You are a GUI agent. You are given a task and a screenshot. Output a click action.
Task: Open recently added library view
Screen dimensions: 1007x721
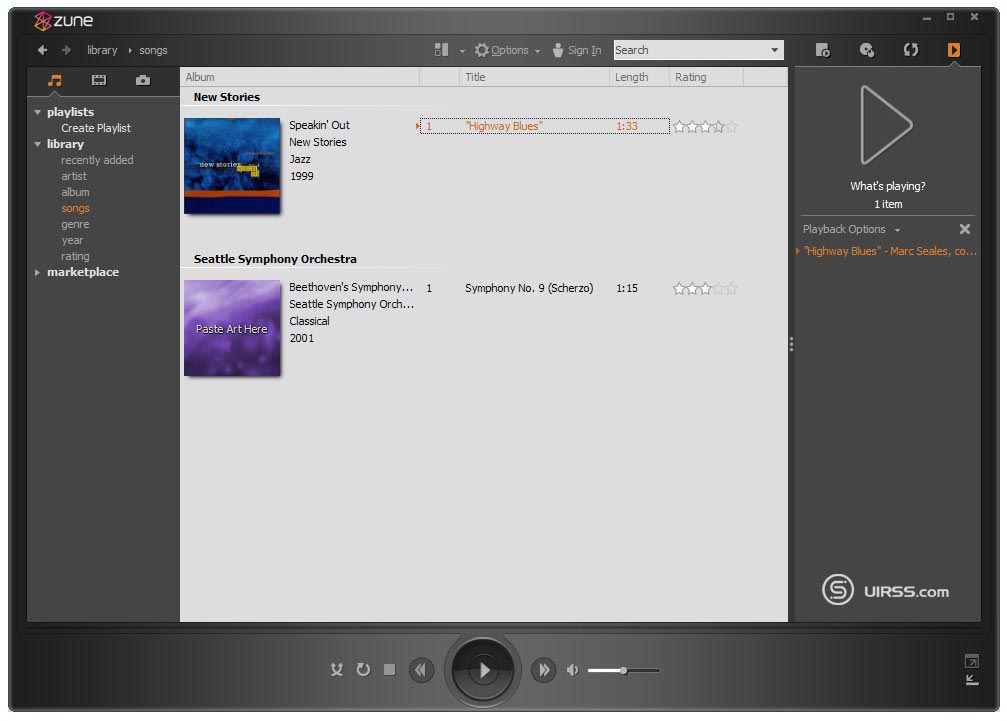[x=97, y=160]
